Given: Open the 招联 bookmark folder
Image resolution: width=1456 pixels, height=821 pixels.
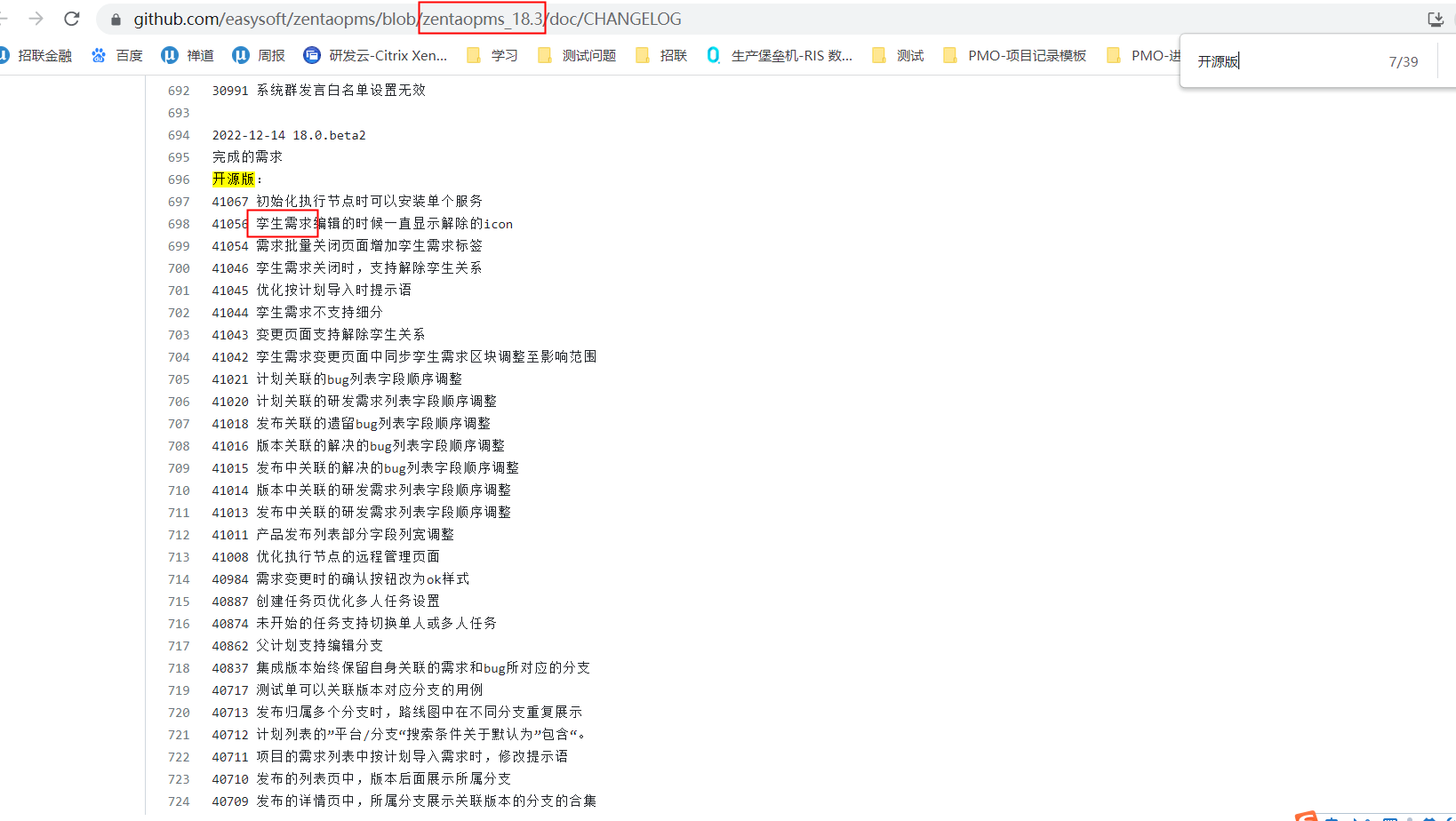Looking at the screenshot, I should tap(661, 55).
